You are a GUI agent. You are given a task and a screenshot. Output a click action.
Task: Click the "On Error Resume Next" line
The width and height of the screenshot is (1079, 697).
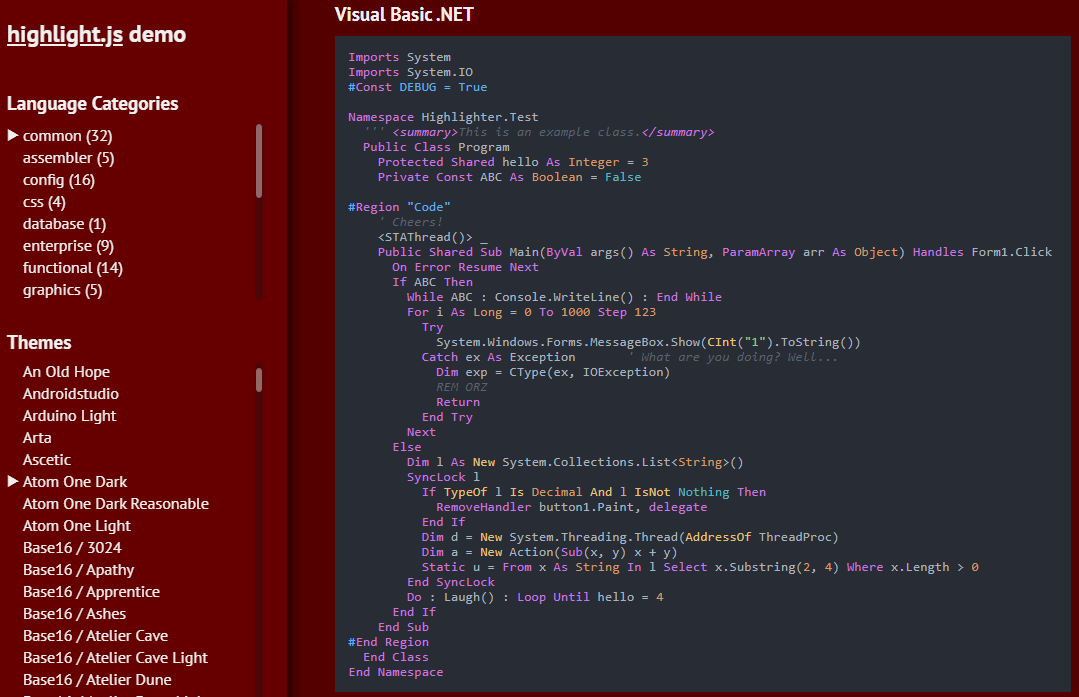(465, 267)
